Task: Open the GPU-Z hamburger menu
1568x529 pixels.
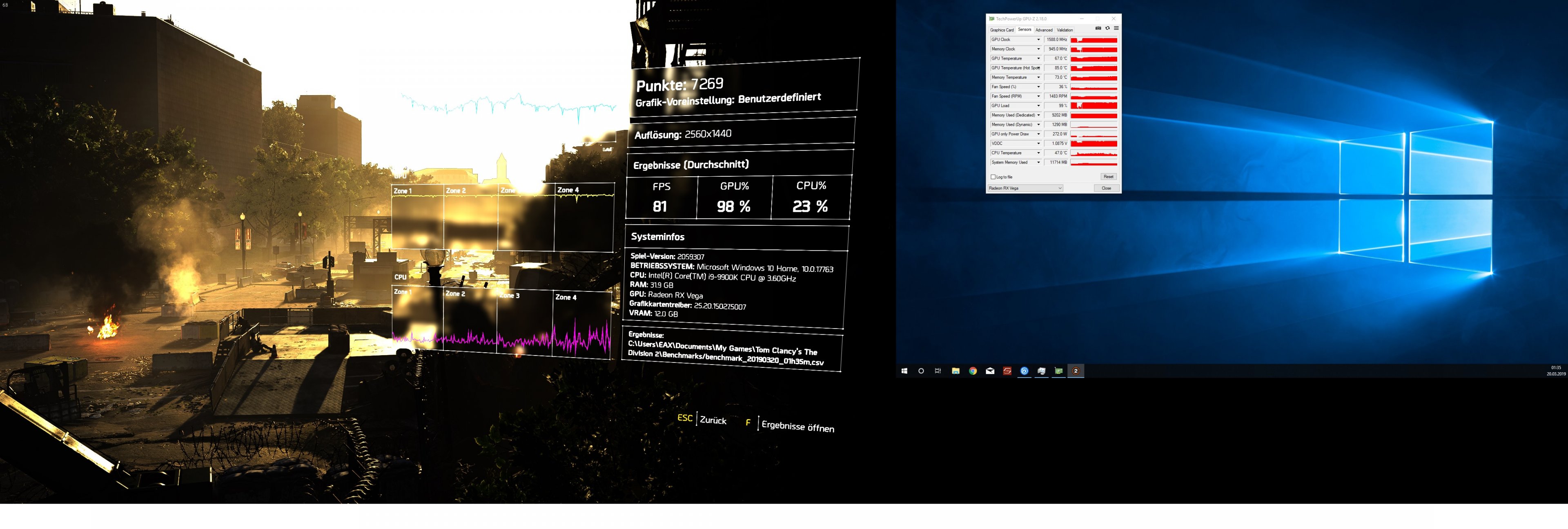Action: coord(1116,28)
